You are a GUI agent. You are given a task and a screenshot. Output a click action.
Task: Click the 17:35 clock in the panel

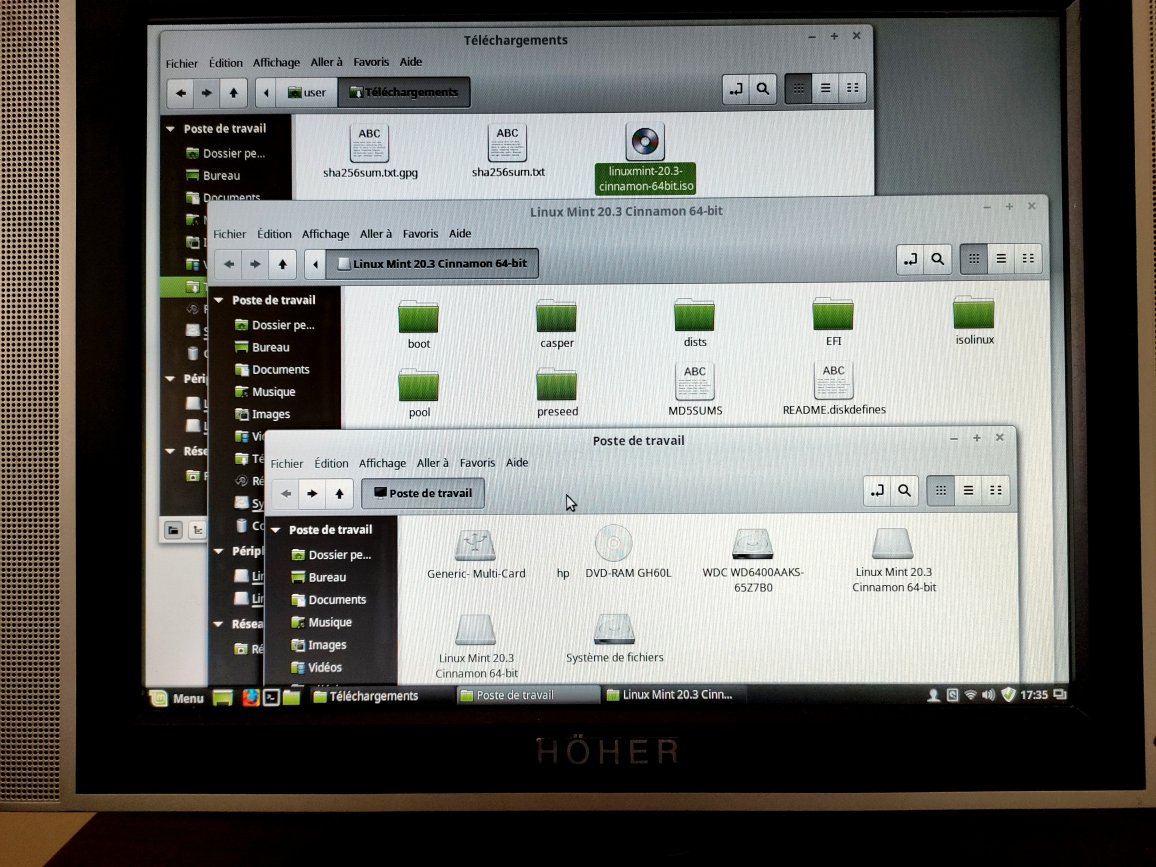(1034, 694)
